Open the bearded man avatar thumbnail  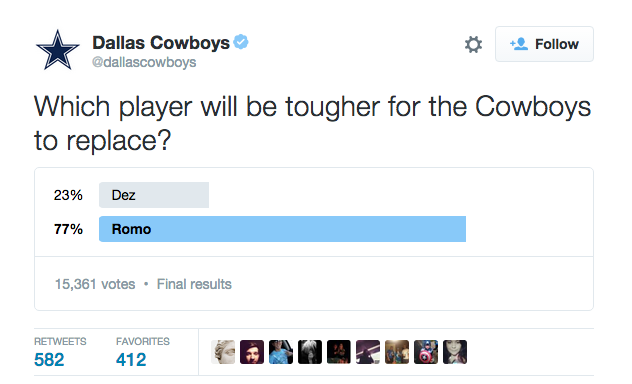[x=252, y=352]
